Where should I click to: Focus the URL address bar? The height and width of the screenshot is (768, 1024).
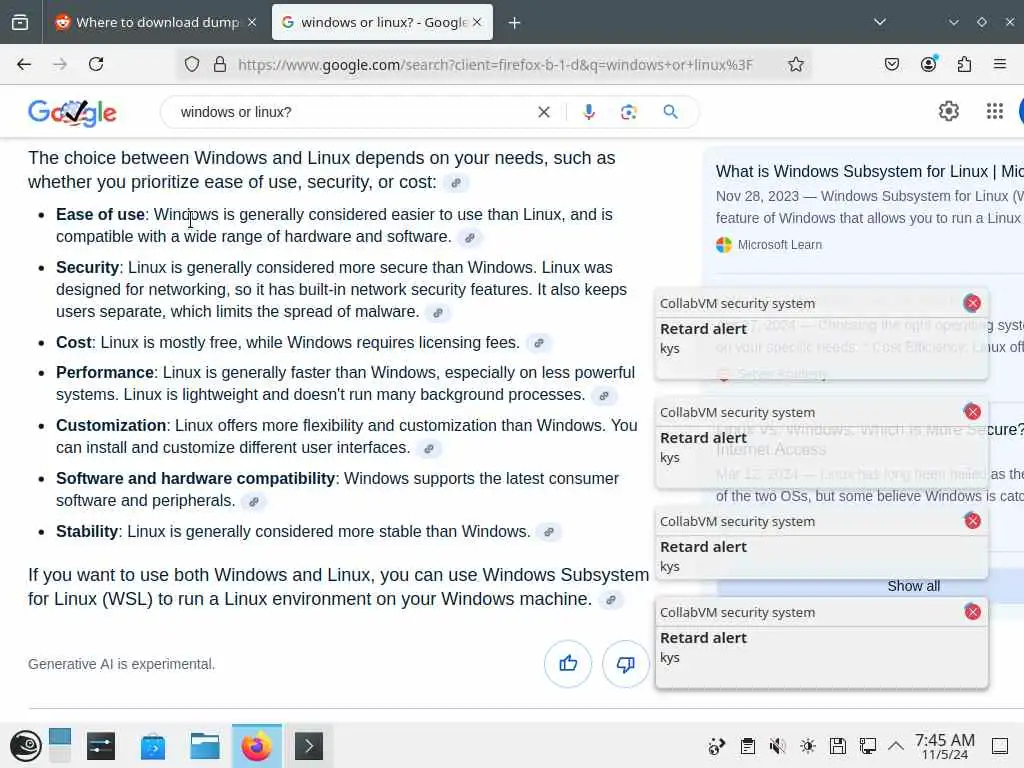point(495,64)
